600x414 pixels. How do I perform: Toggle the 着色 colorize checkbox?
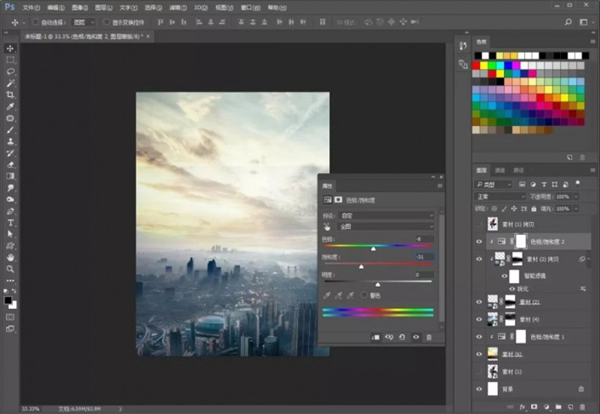(x=365, y=295)
